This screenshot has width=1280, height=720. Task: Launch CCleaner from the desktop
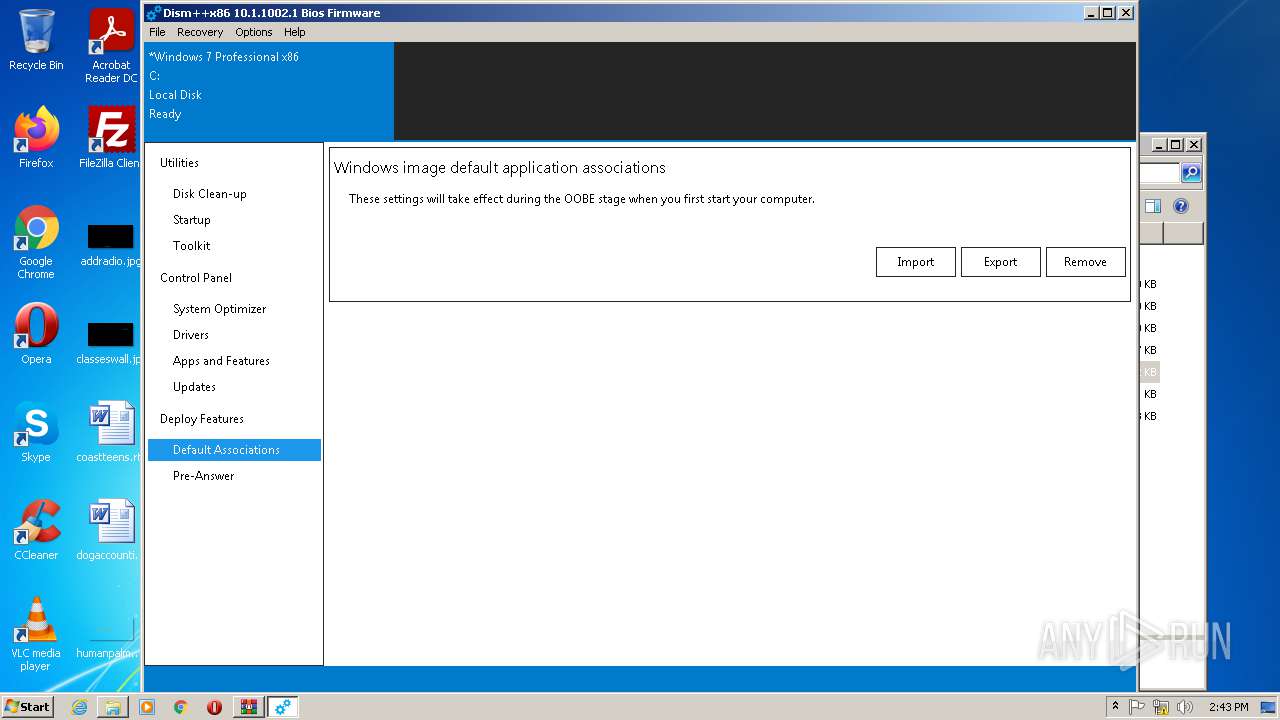tap(36, 530)
